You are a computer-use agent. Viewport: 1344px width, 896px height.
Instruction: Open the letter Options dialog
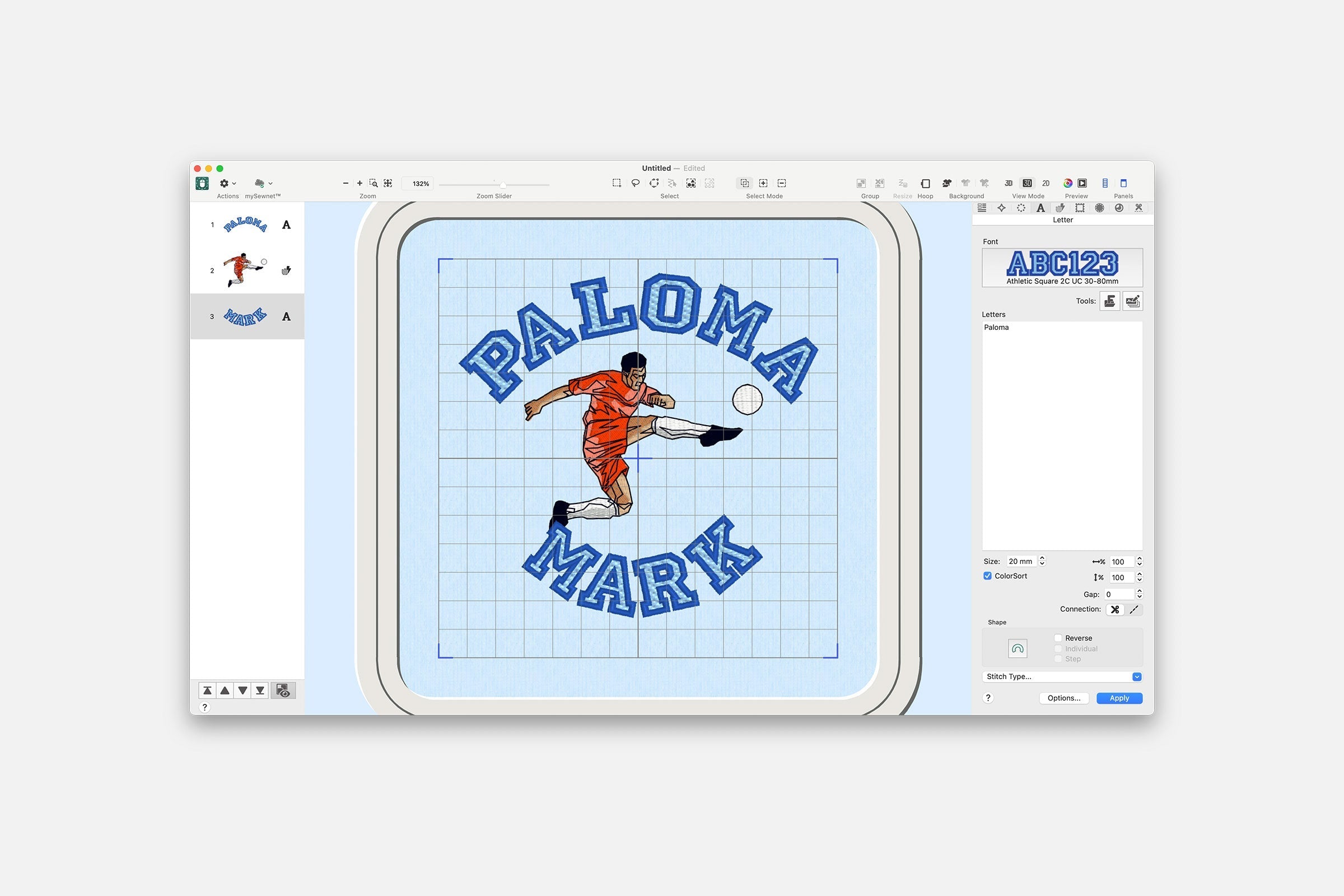[x=1063, y=698]
